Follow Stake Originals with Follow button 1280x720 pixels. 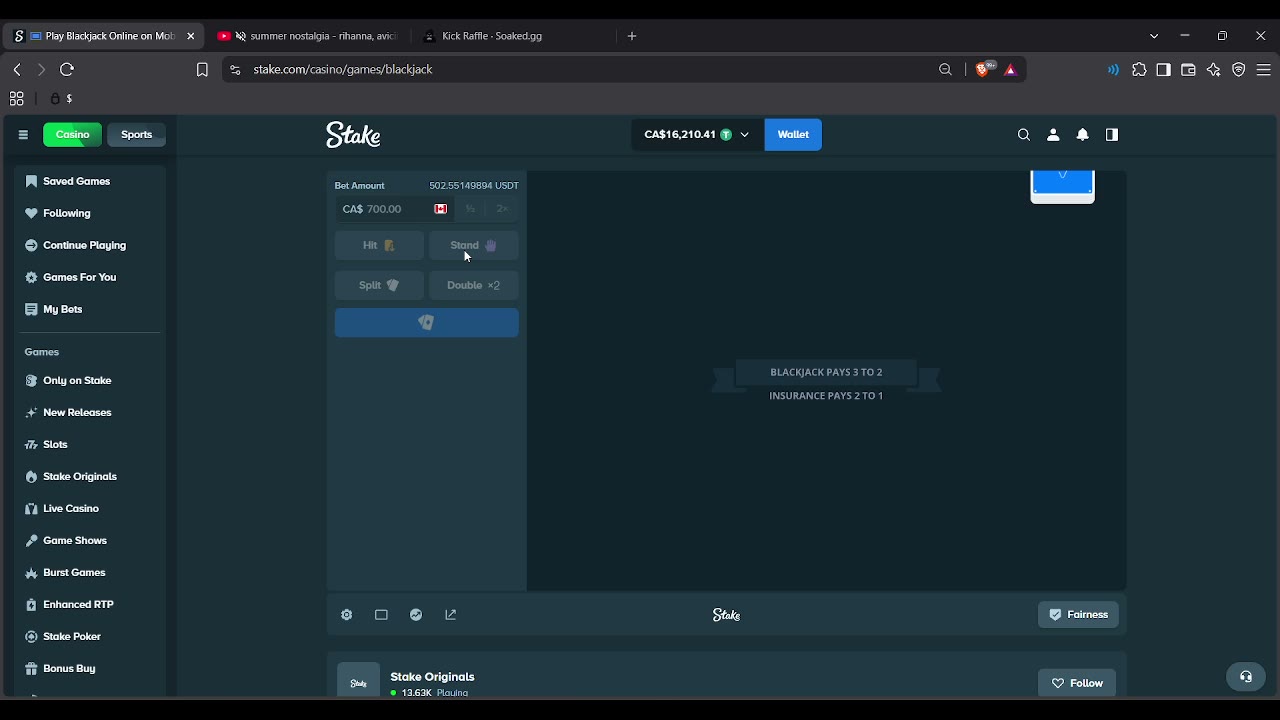(x=1077, y=683)
